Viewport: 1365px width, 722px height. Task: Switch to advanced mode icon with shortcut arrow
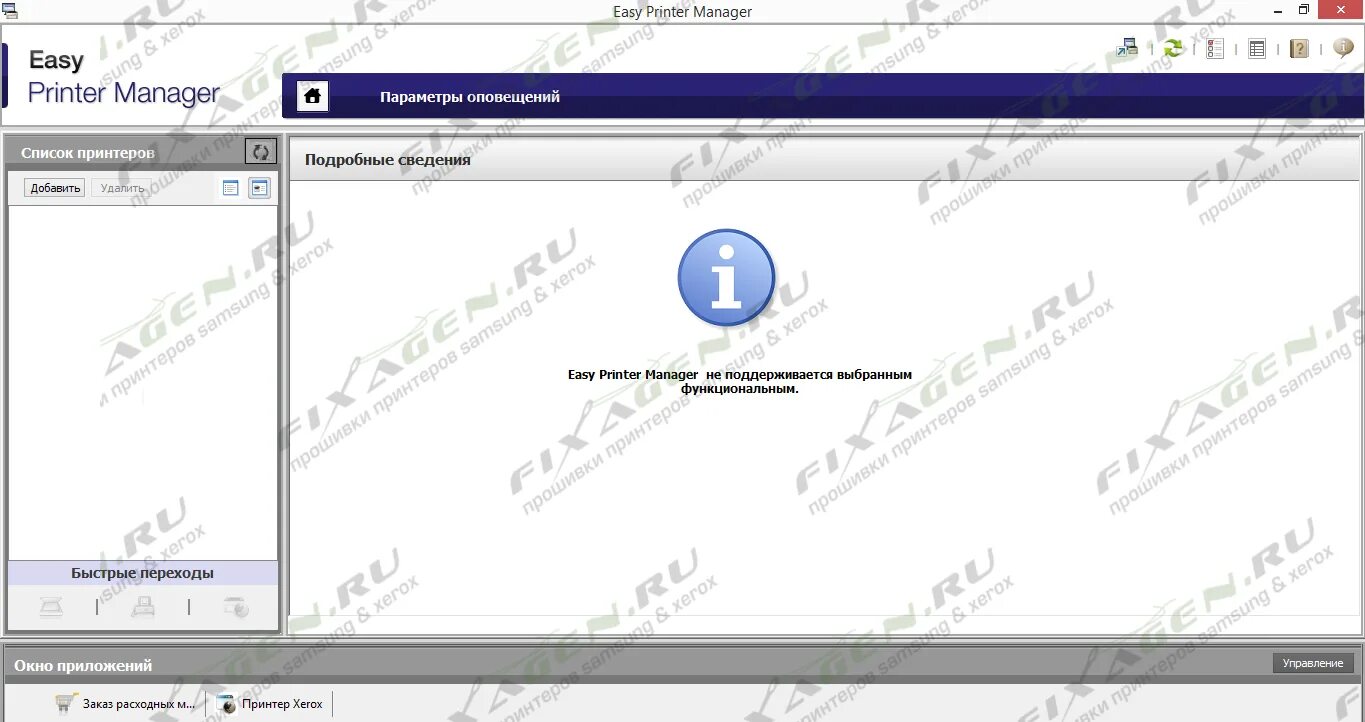tap(1128, 47)
